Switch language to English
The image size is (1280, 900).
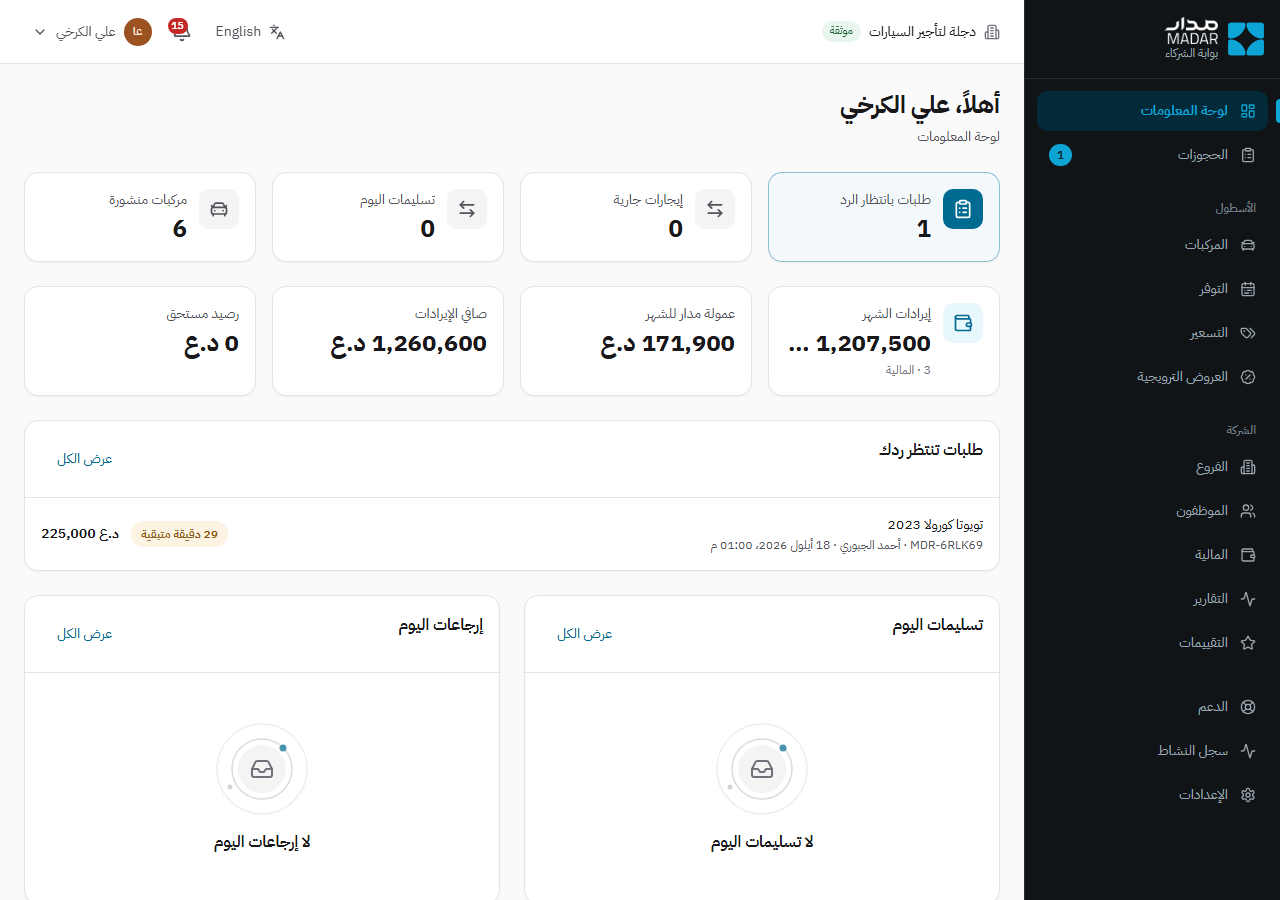(x=250, y=32)
